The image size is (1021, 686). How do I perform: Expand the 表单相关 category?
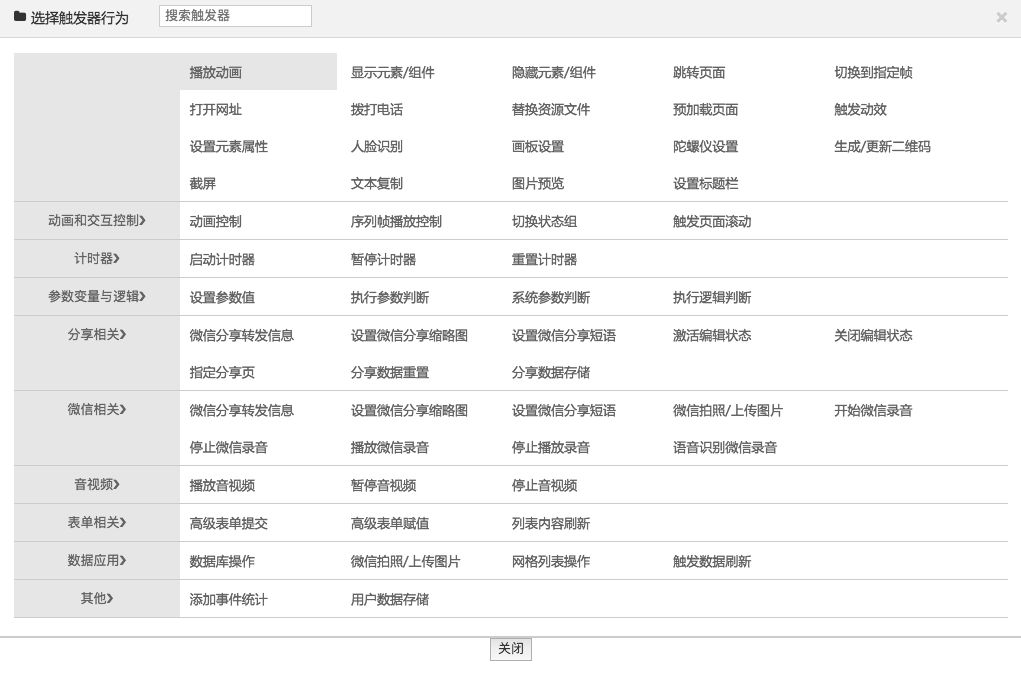click(96, 523)
